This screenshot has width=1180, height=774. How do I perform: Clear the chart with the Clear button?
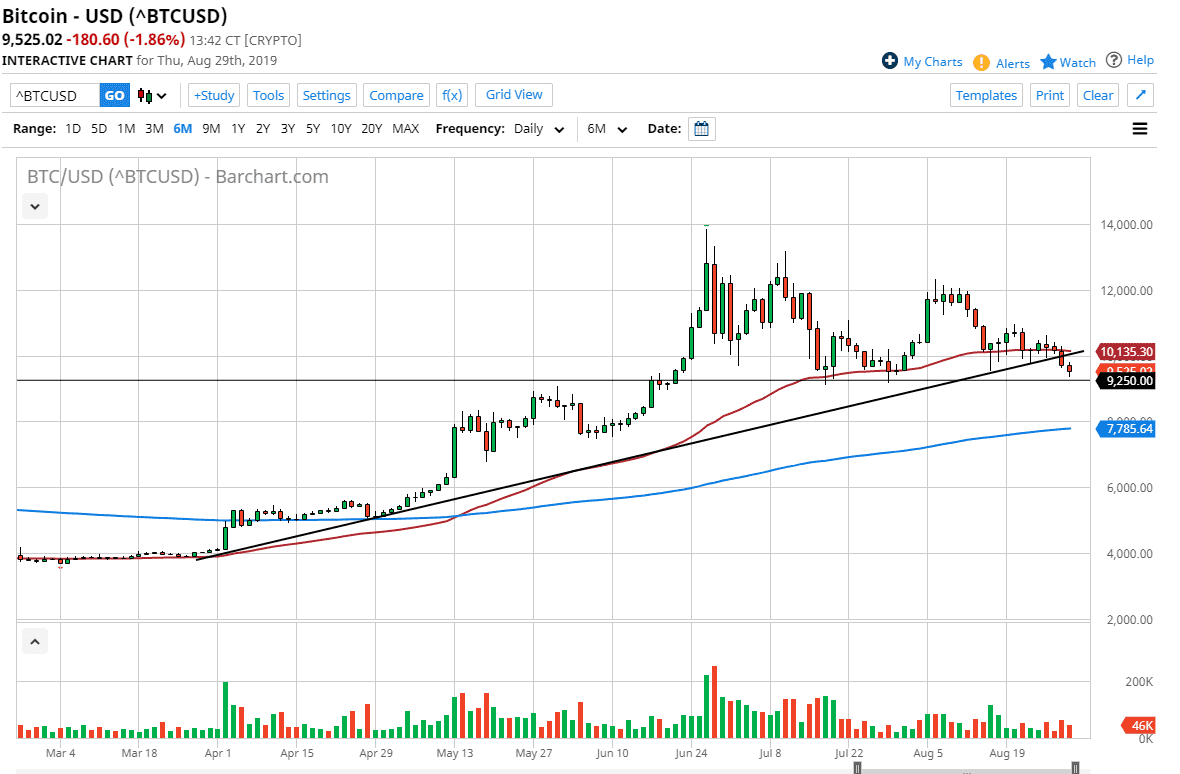click(1097, 94)
